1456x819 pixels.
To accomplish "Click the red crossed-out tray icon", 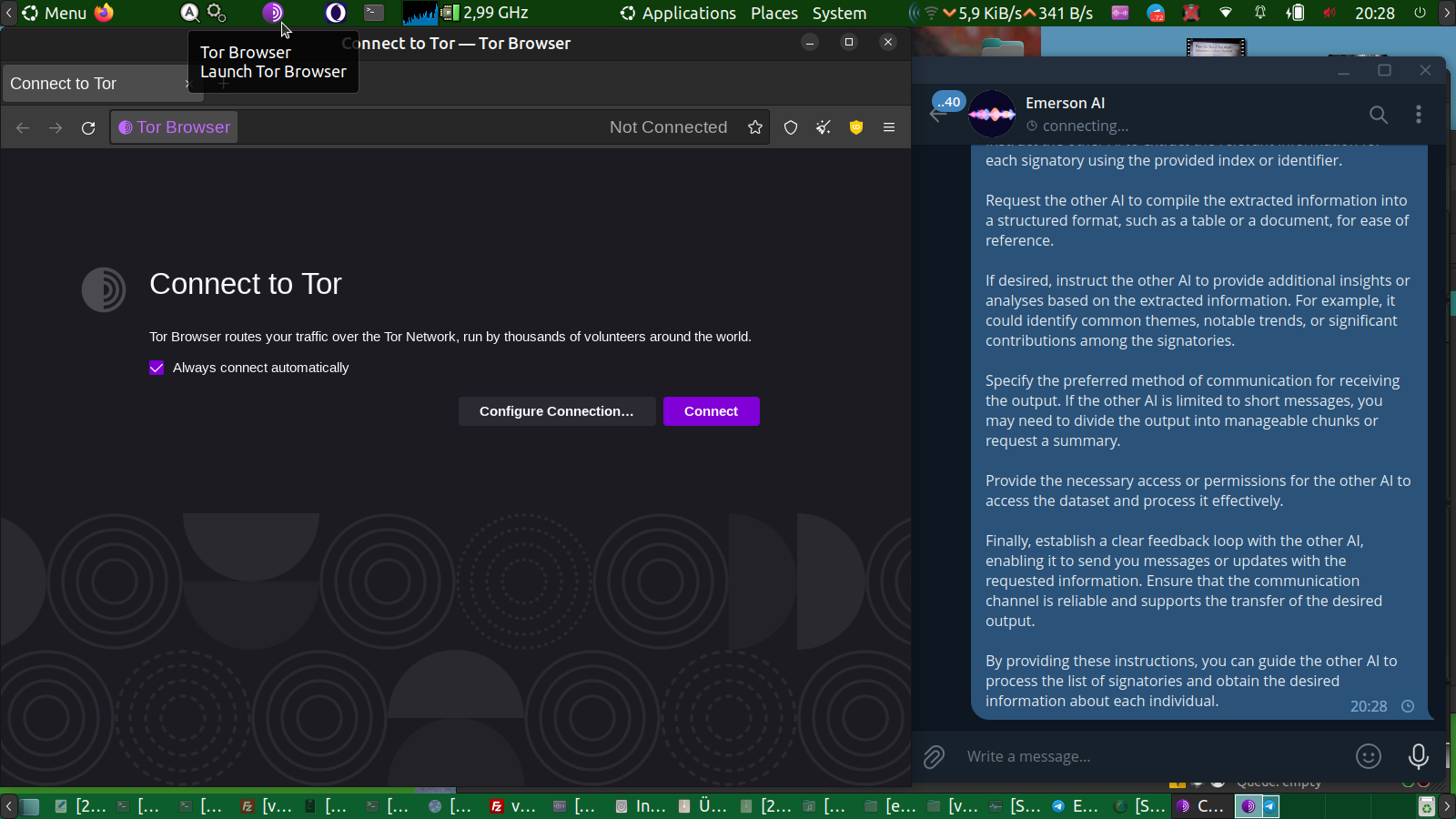I will click(1190, 13).
